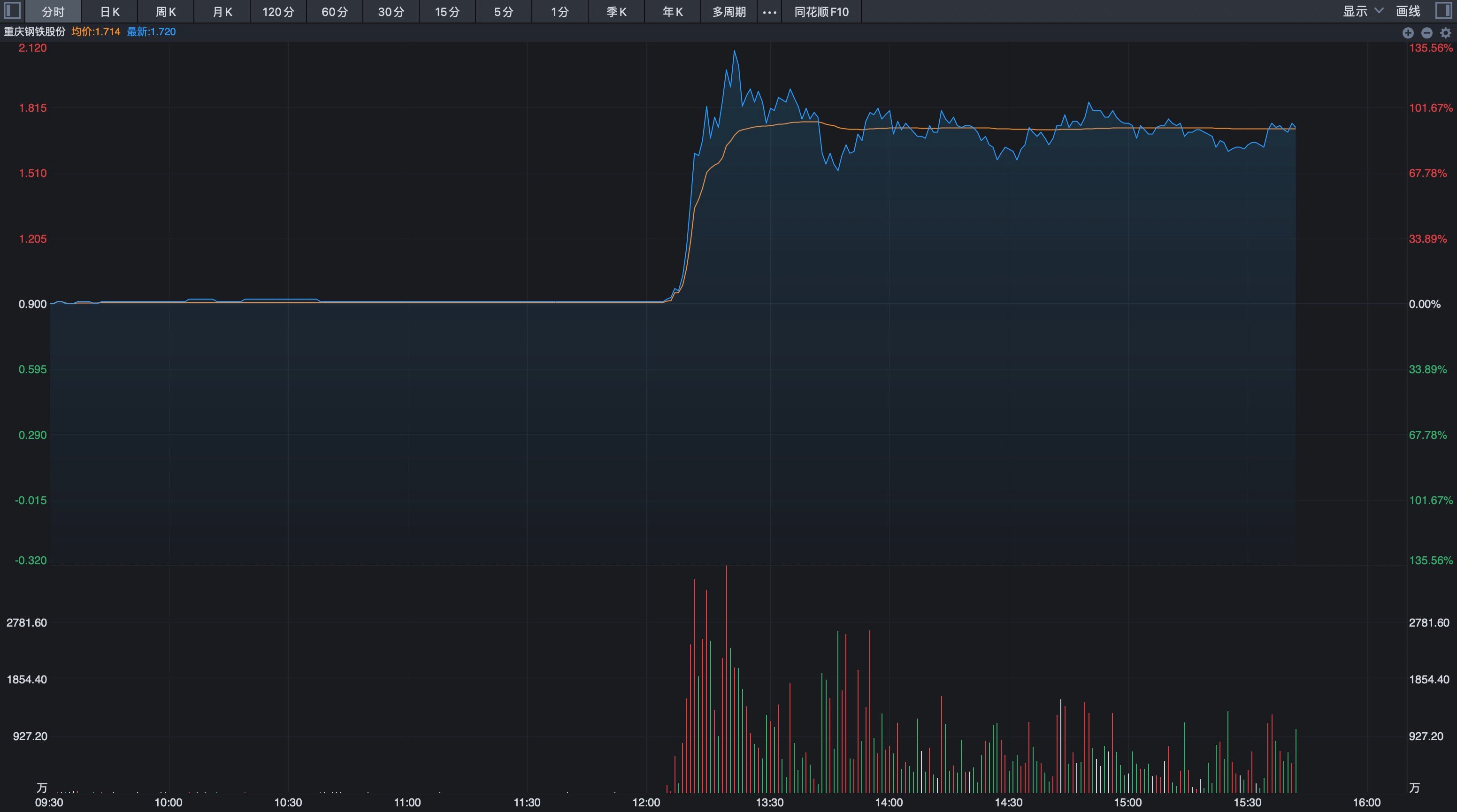Toggle the right sidebar panel icon
This screenshot has width=1457, height=812.
point(1444,11)
